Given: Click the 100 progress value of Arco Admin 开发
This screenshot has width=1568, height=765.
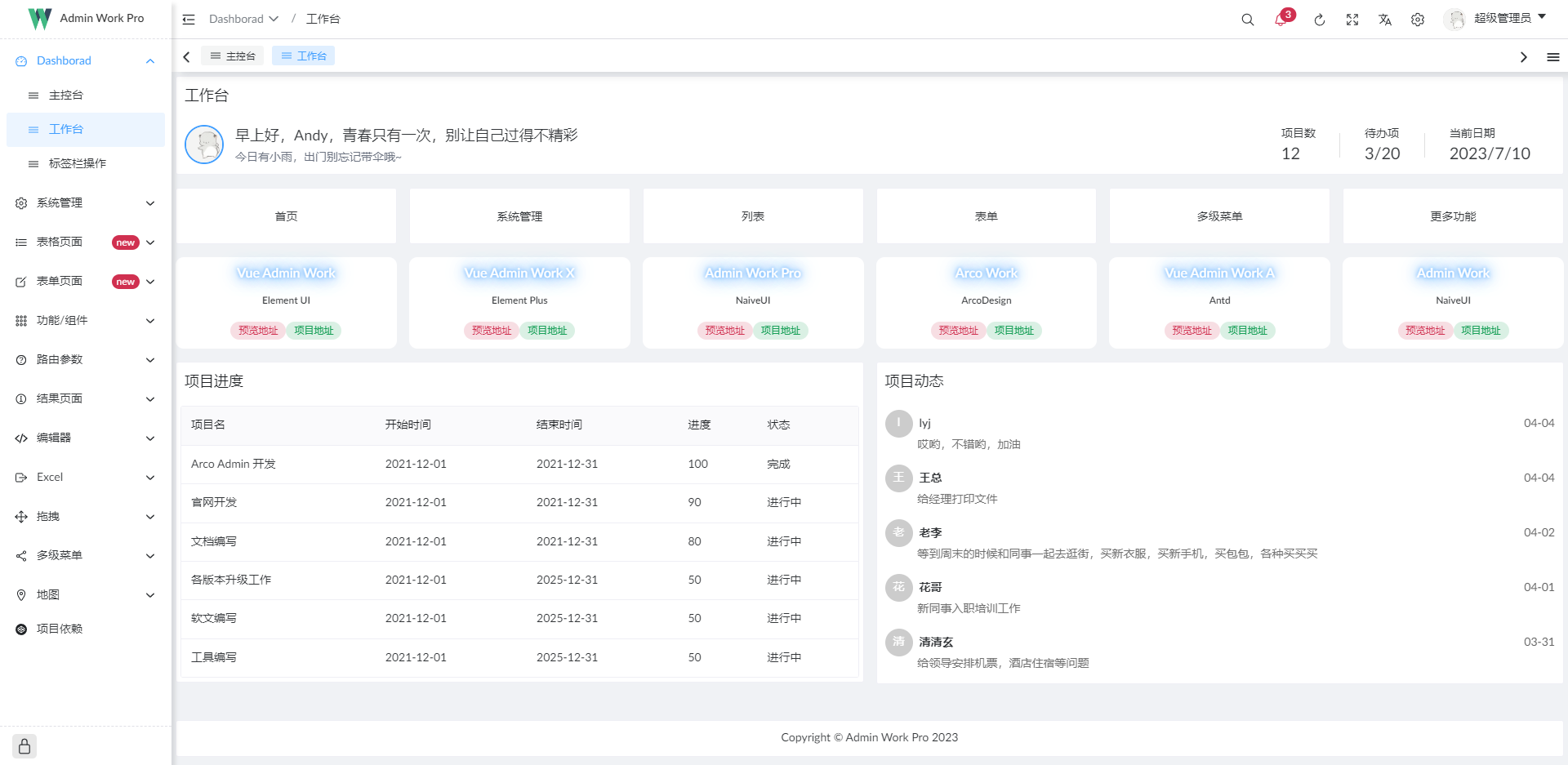Looking at the screenshot, I should [x=697, y=464].
